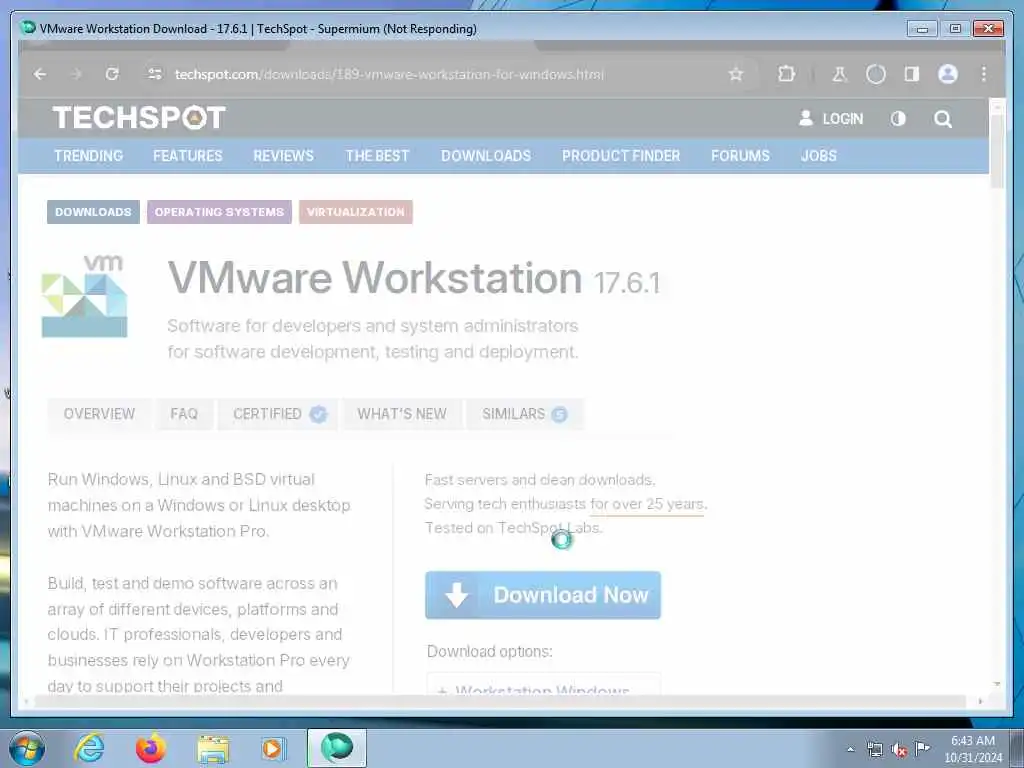Open THE BEST menu item
1024x768 pixels.
pos(377,156)
